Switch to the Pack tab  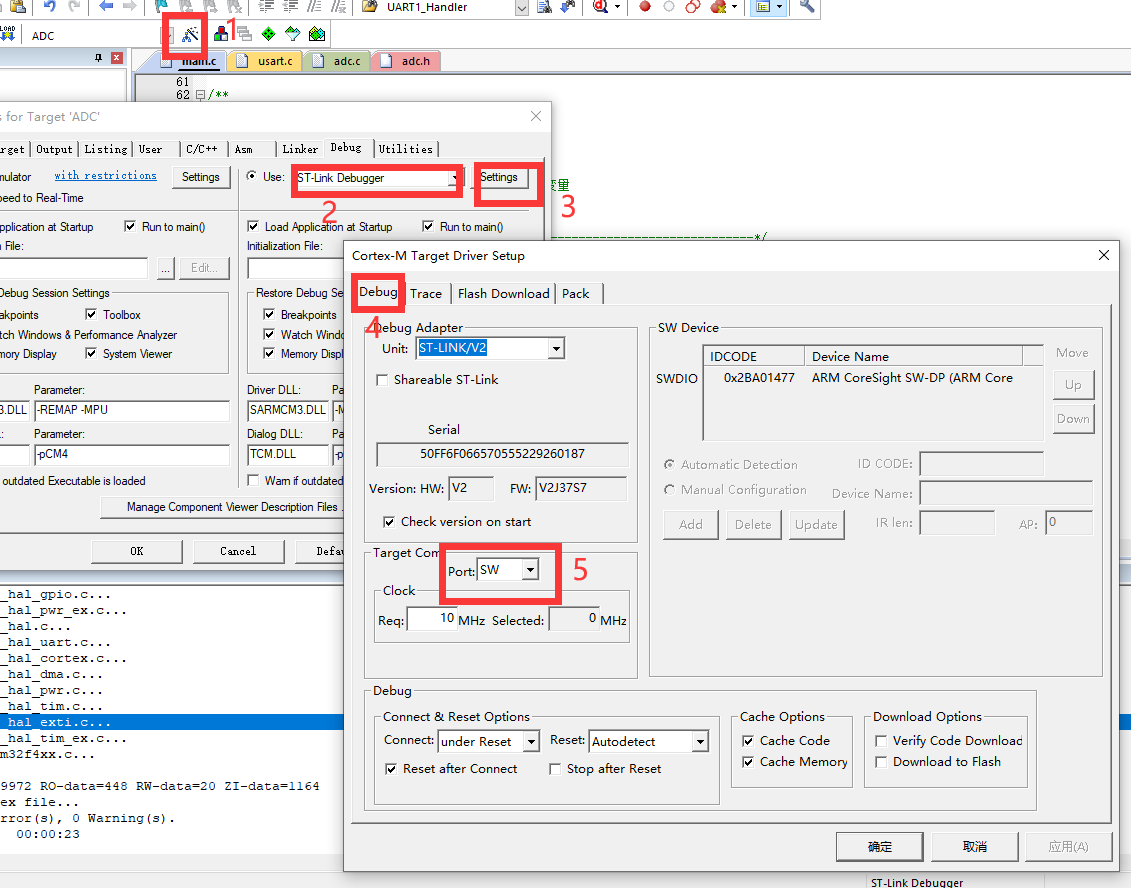(x=576, y=294)
